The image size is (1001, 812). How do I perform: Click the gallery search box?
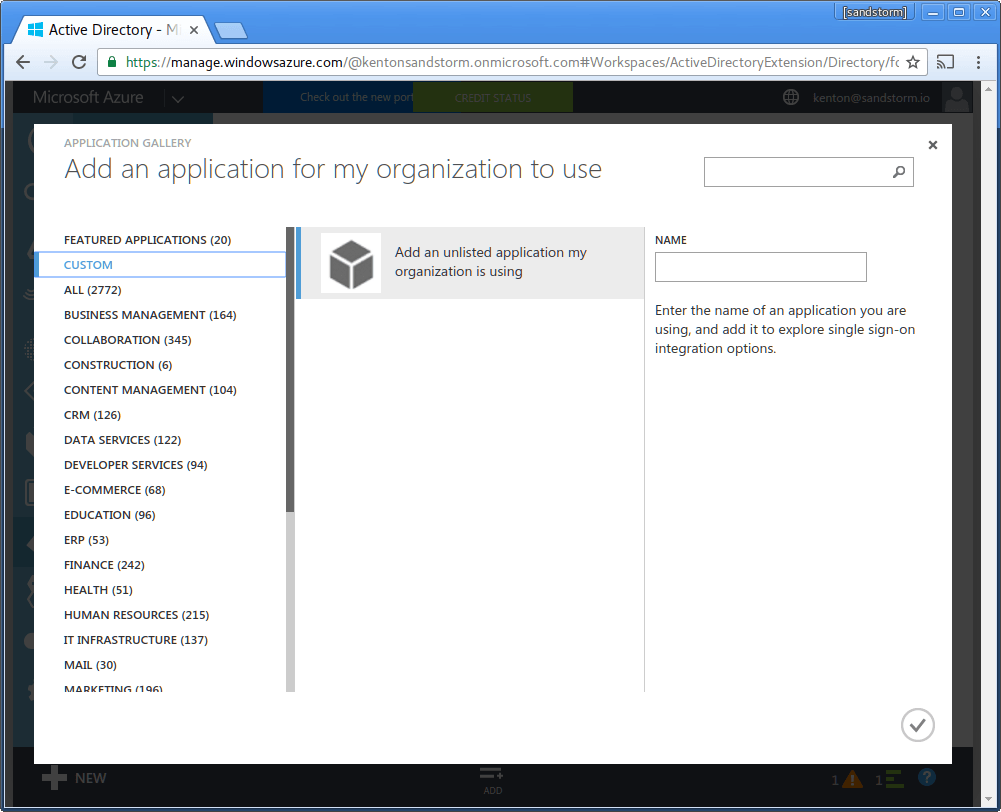(x=808, y=172)
